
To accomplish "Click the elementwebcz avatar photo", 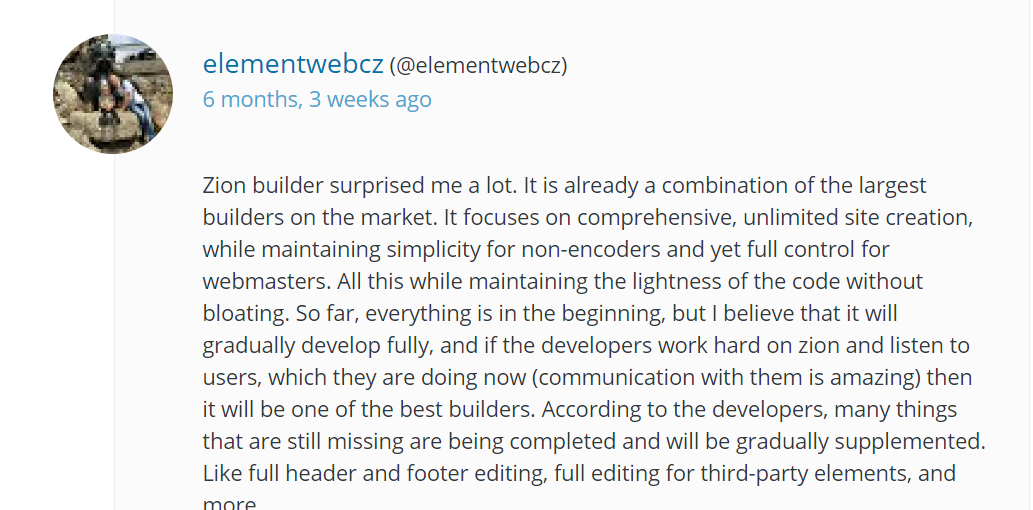I will pos(113,94).
